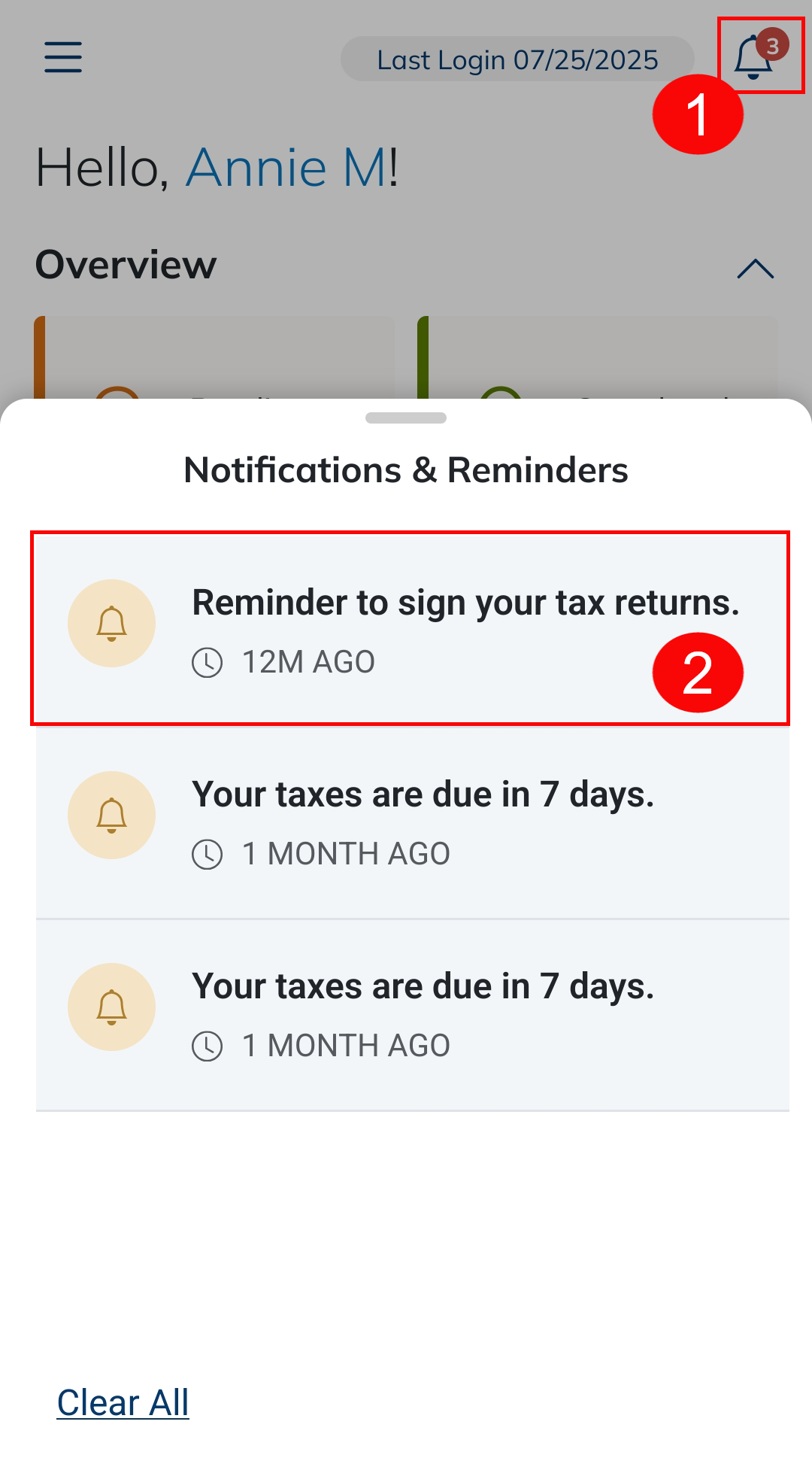Collapse the Overview section chevron
Screen dimensions: 812x1464
click(755, 269)
